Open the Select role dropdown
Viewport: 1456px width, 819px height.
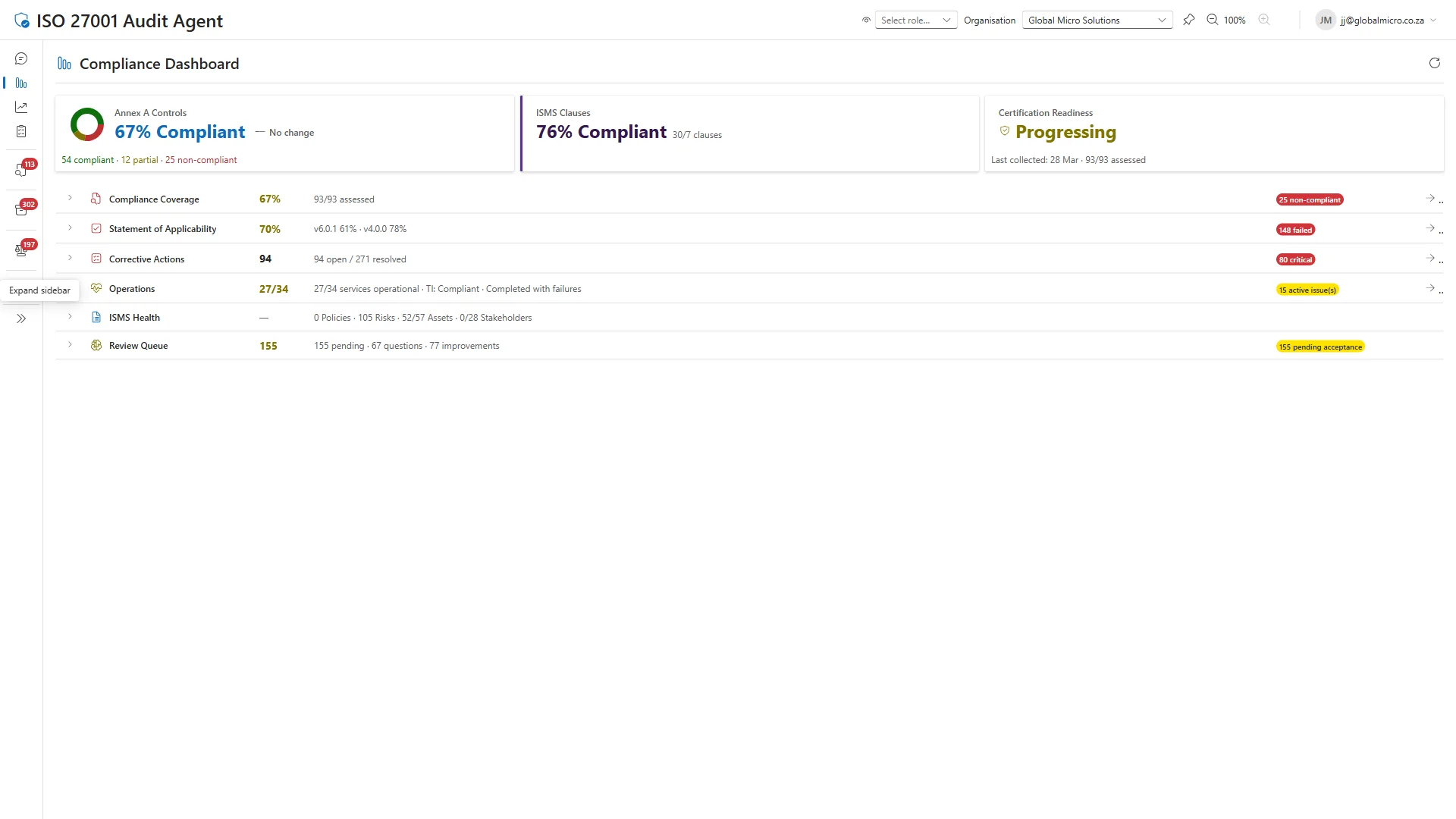(915, 20)
